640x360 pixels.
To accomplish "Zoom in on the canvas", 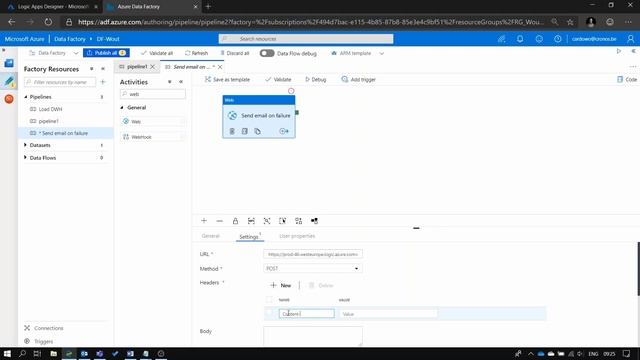I will point(204,221).
